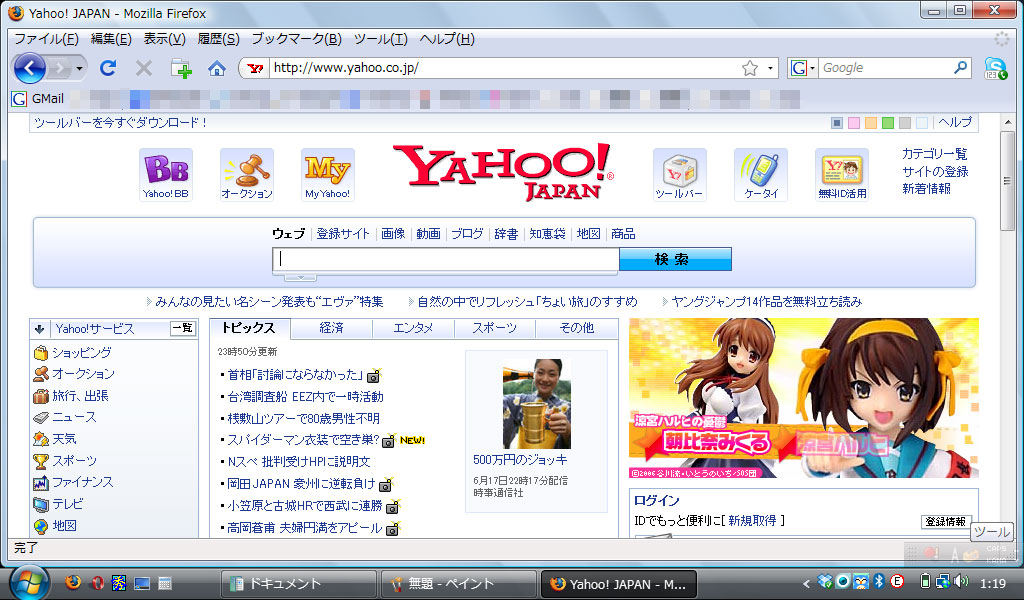This screenshot has width=1024, height=600.
Task: Click the 検索 search button
Action: [x=675, y=259]
